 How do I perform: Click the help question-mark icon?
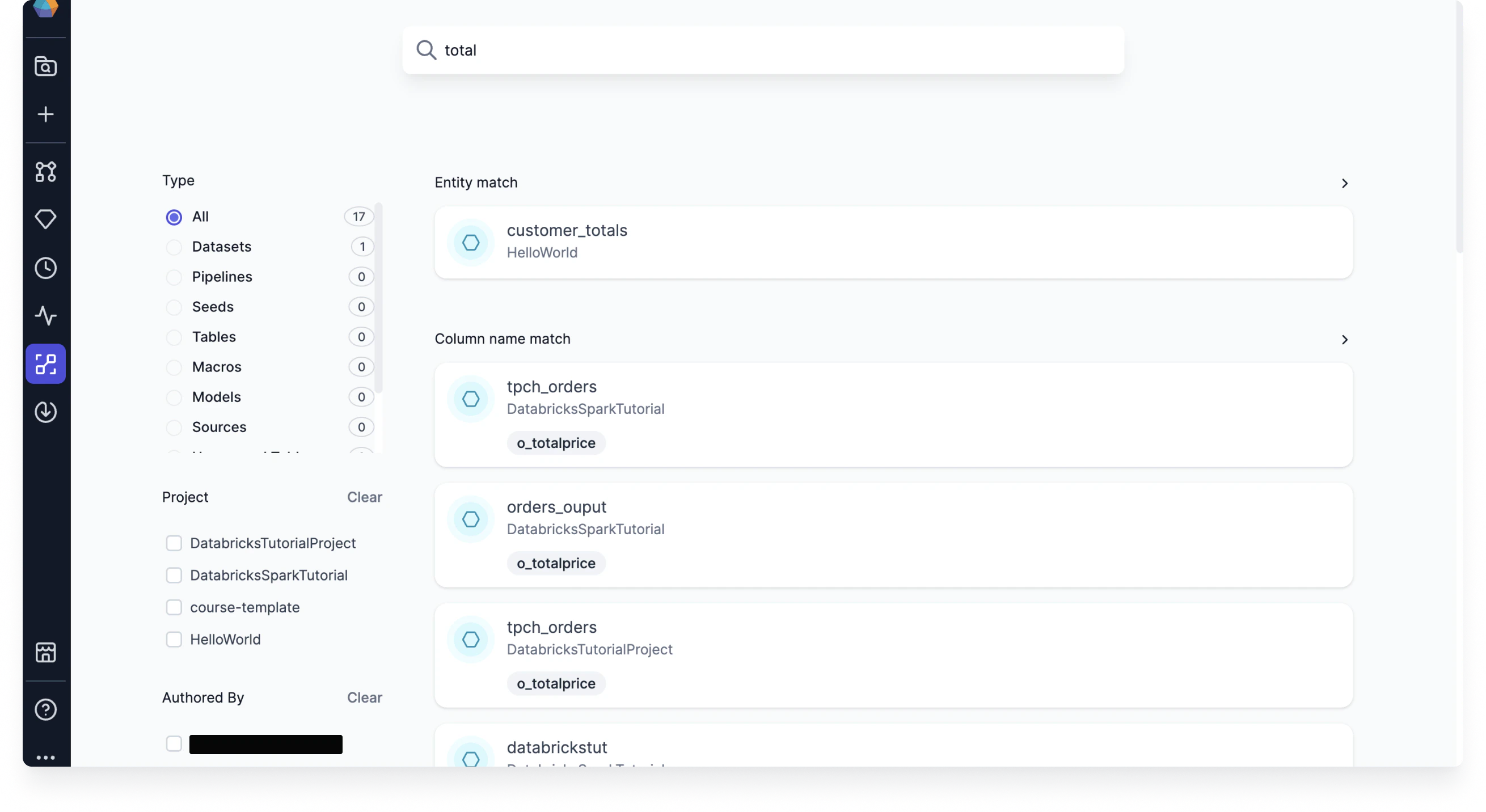tap(45, 709)
